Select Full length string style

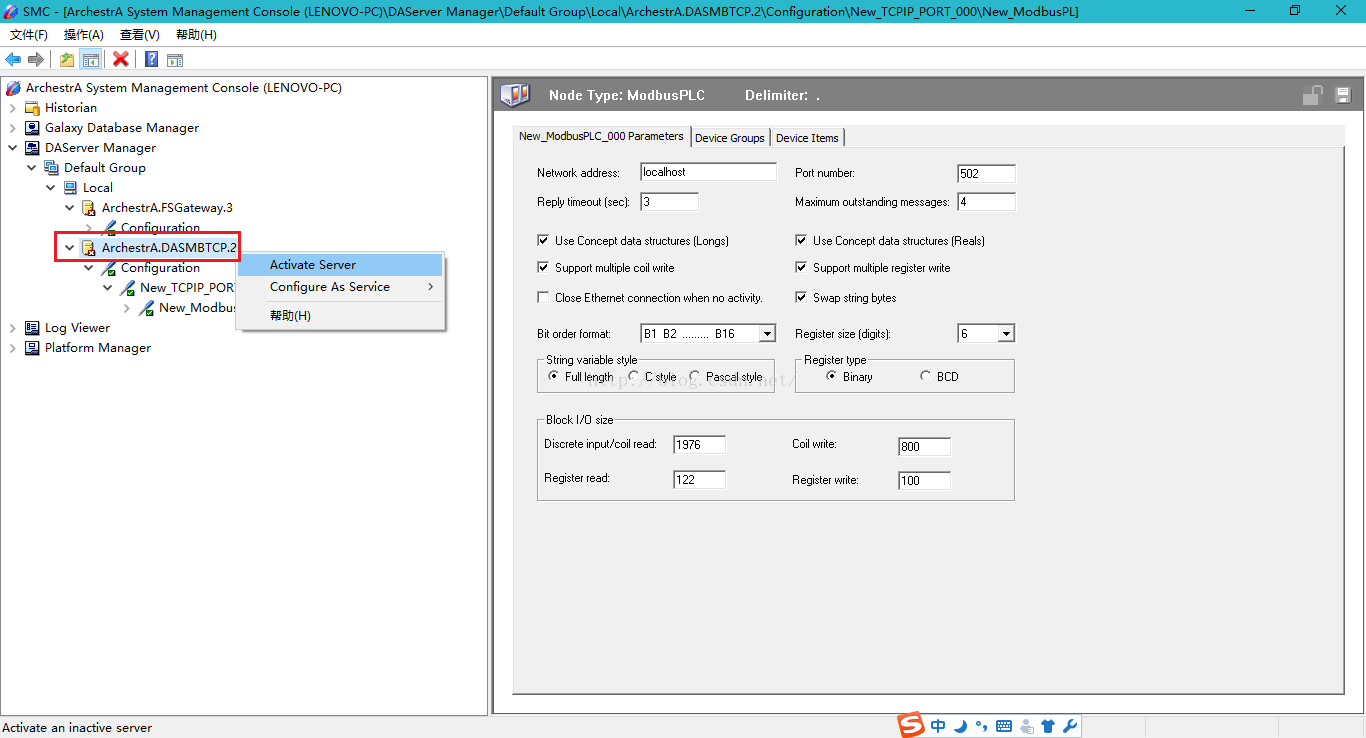tap(554, 377)
